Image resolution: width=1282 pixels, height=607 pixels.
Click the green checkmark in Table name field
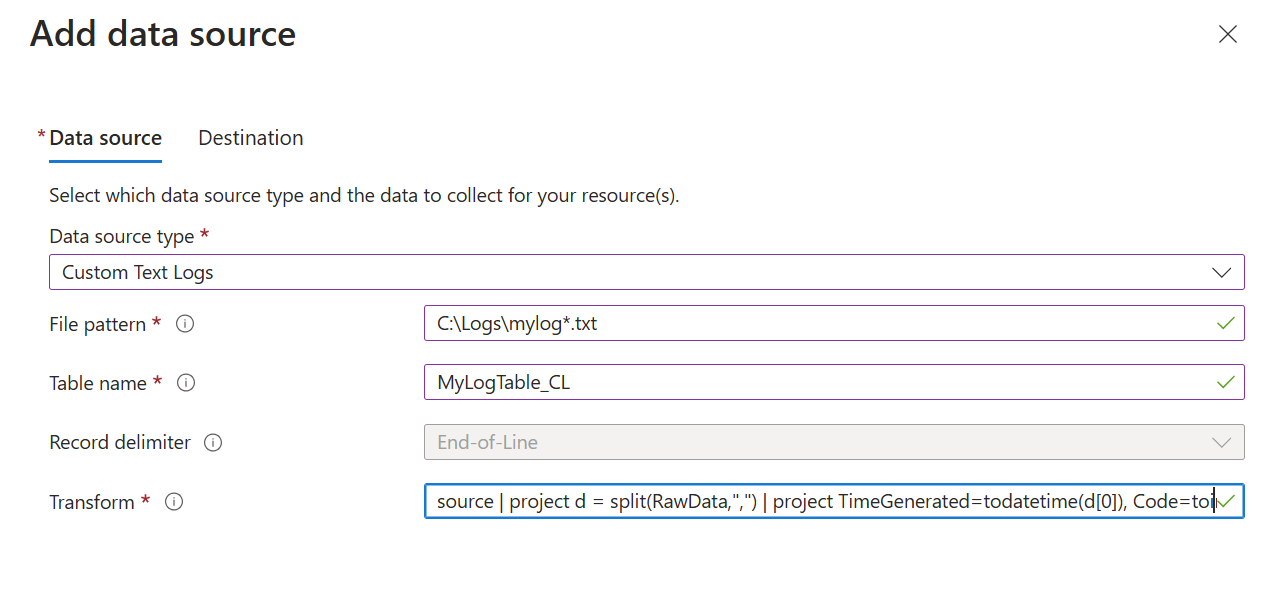coord(1225,382)
